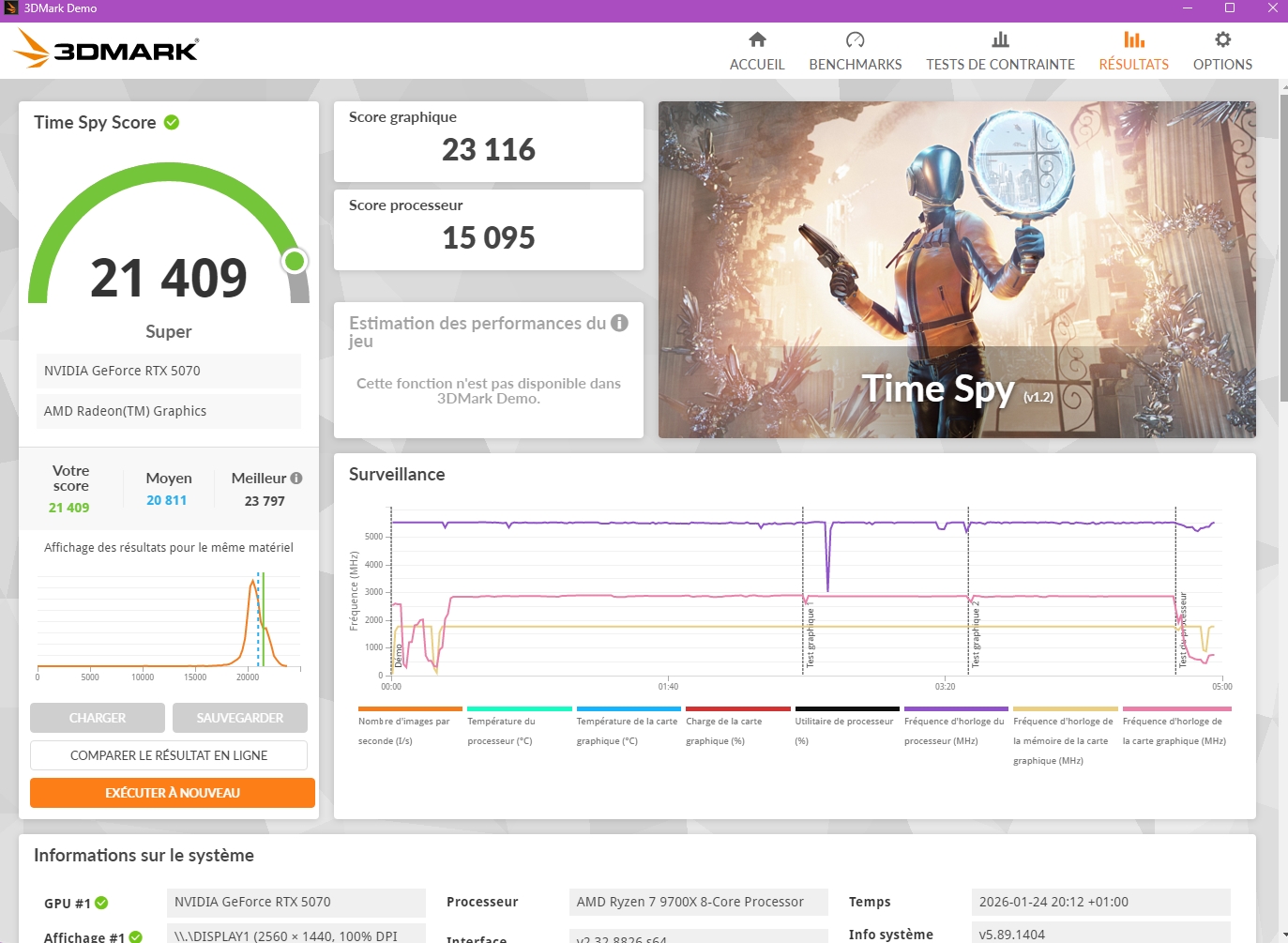Click green validation check beside Time Spy Score
Image resolution: width=1288 pixels, height=943 pixels.
tap(172, 122)
